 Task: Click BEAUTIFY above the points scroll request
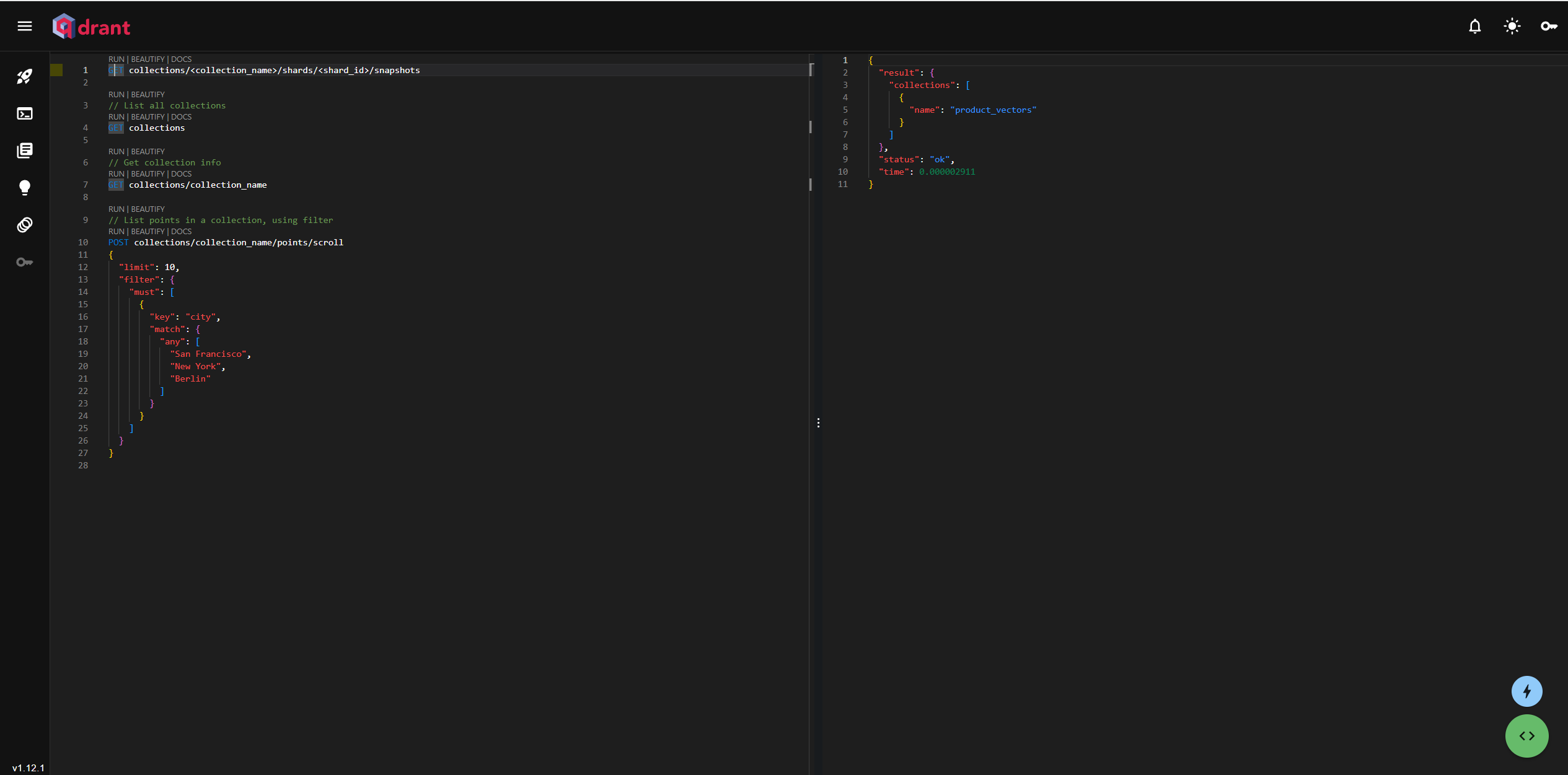(x=148, y=231)
